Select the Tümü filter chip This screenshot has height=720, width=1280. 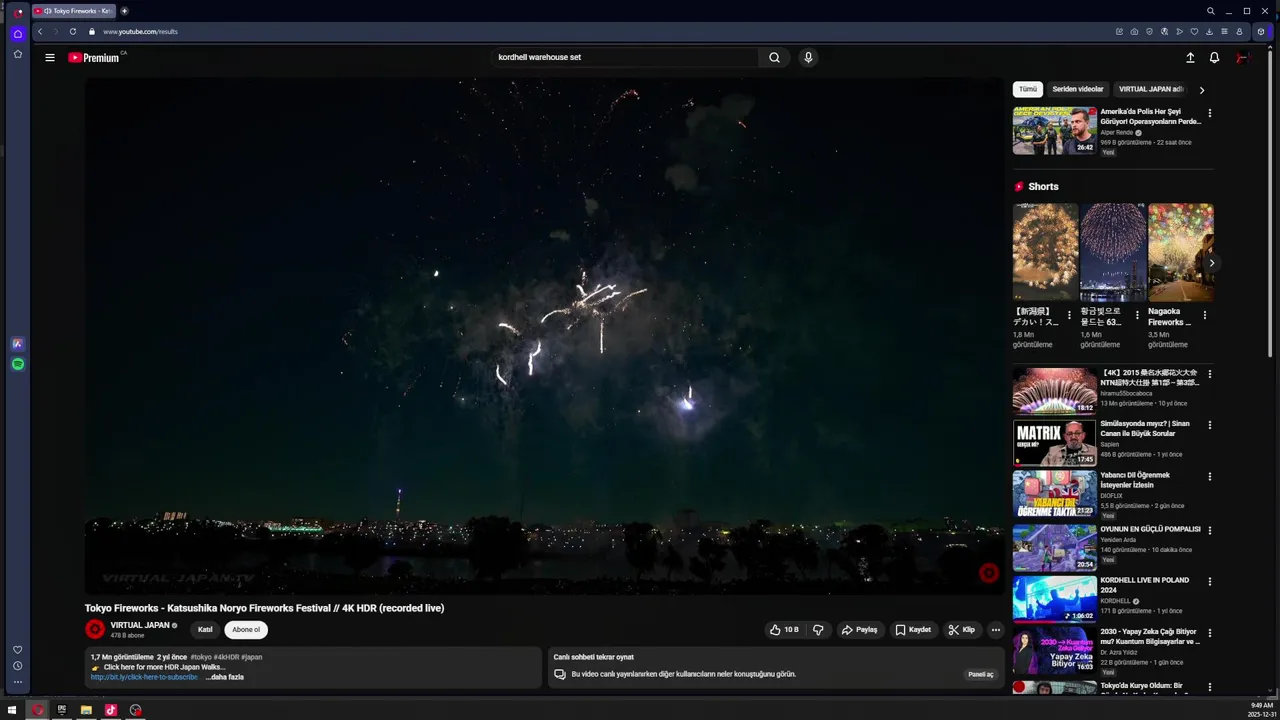(x=1028, y=89)
